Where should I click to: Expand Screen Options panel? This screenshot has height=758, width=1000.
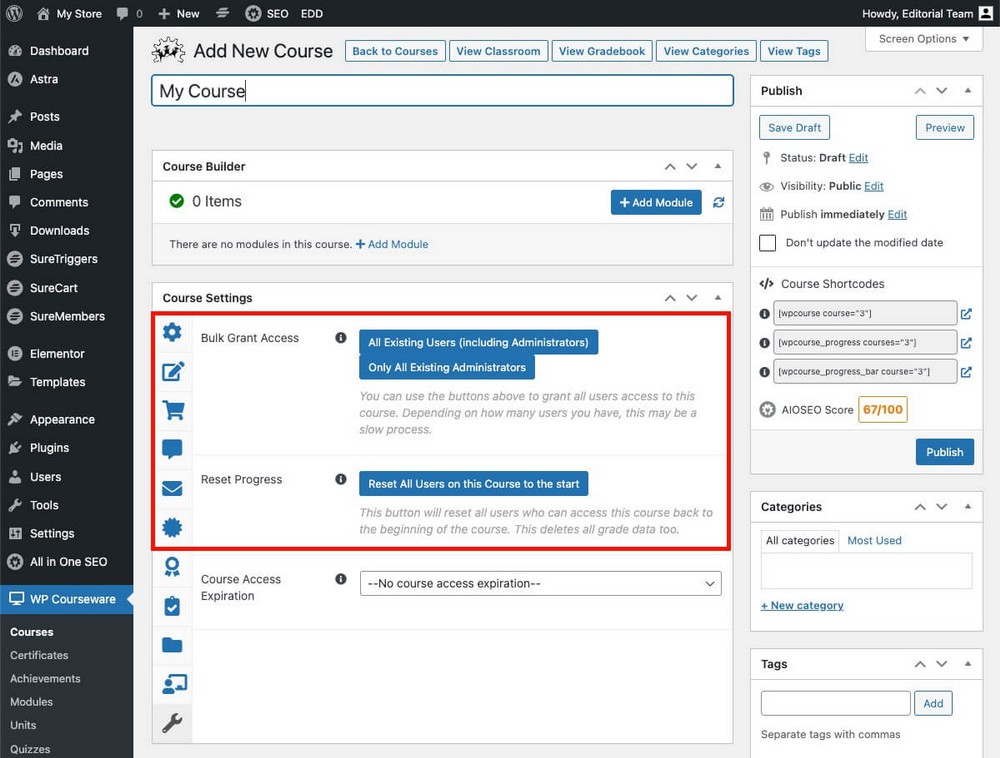coord(923,39)
